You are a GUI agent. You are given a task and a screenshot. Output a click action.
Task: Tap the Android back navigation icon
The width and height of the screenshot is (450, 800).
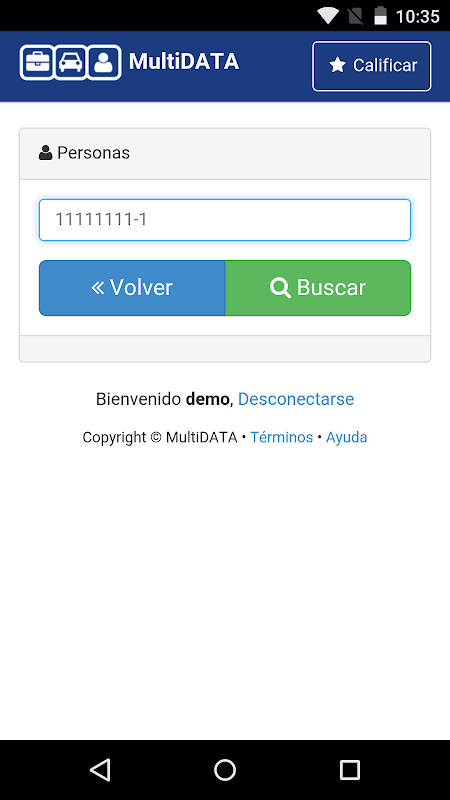[x=101, y=769]
